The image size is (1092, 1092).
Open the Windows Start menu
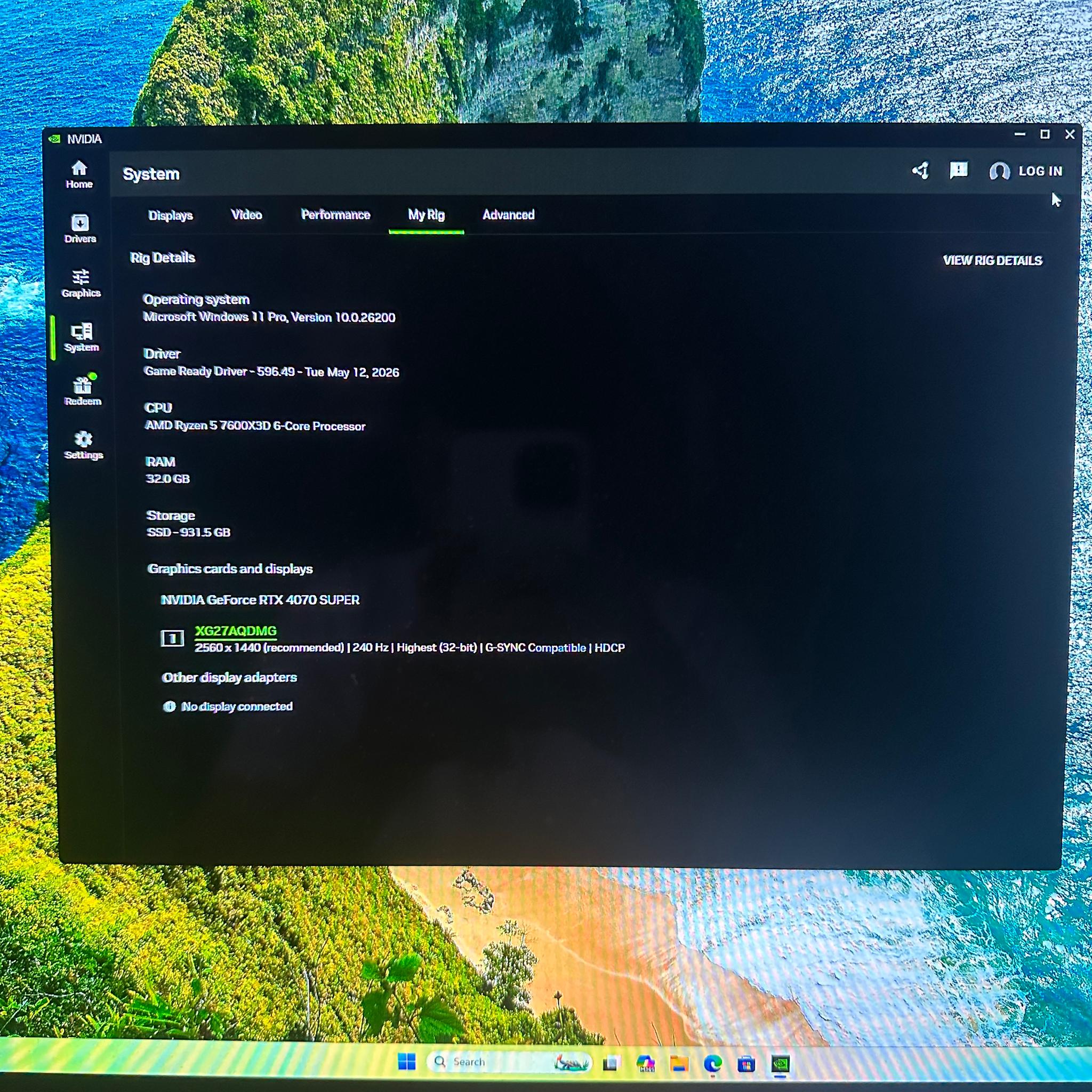click(406, 1062)
